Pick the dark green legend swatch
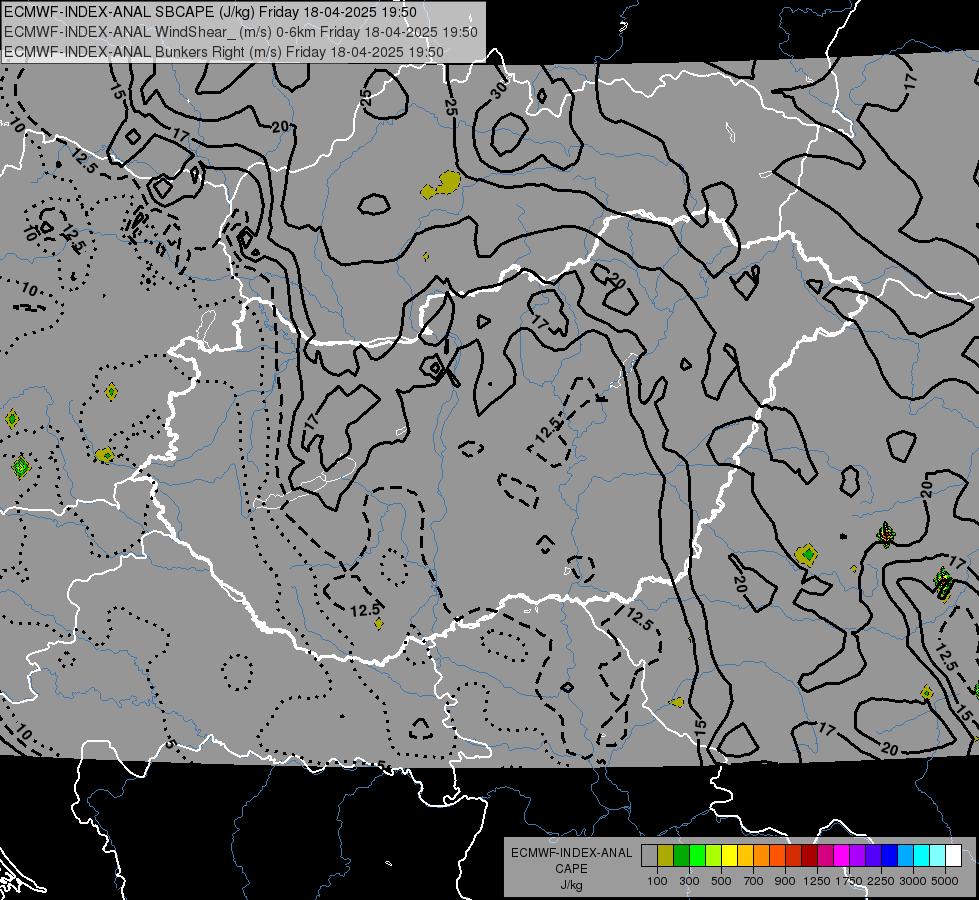The width and height of the screenshot is (979, 900). (681, 856)
